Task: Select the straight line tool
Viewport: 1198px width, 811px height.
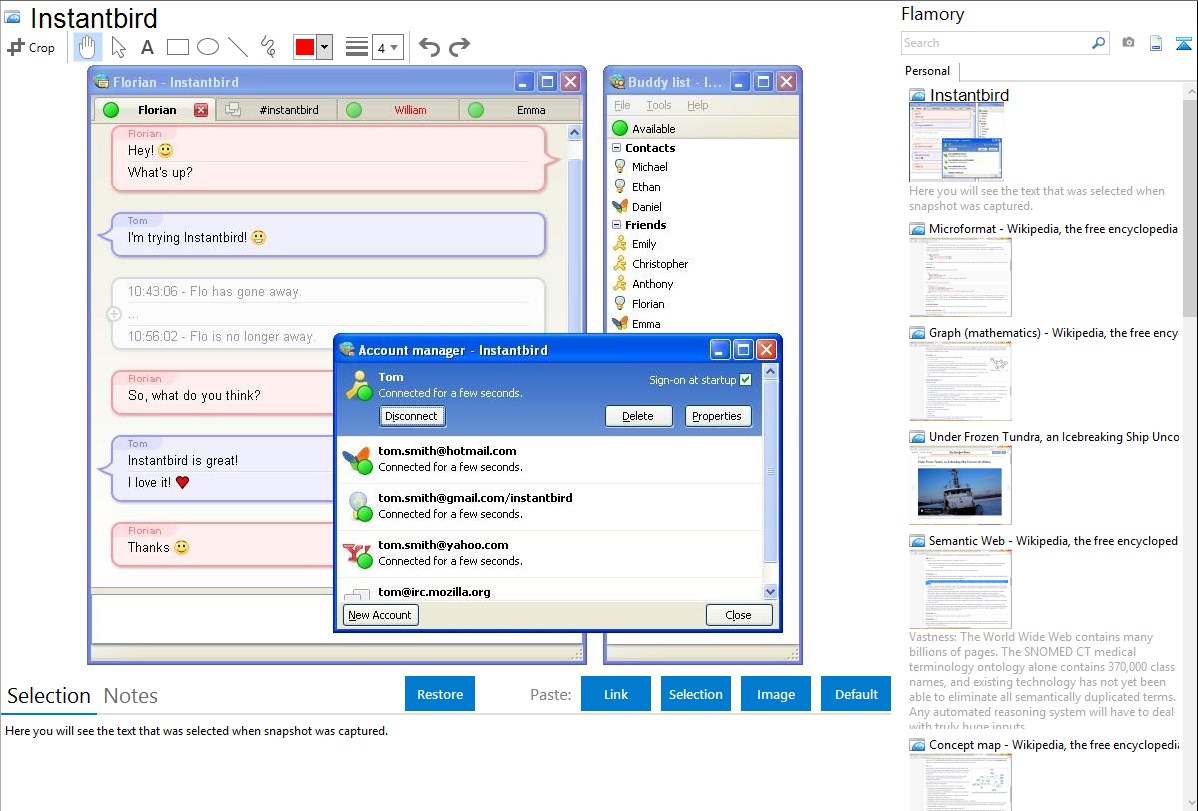Action: [x=238, y=47]
